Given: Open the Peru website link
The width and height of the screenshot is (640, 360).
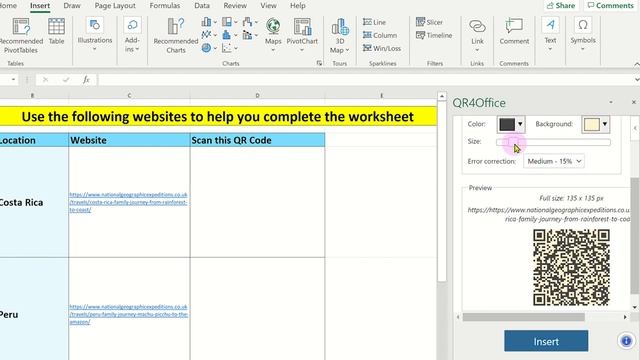Looking at the screenshot, I should pos(128,314).
